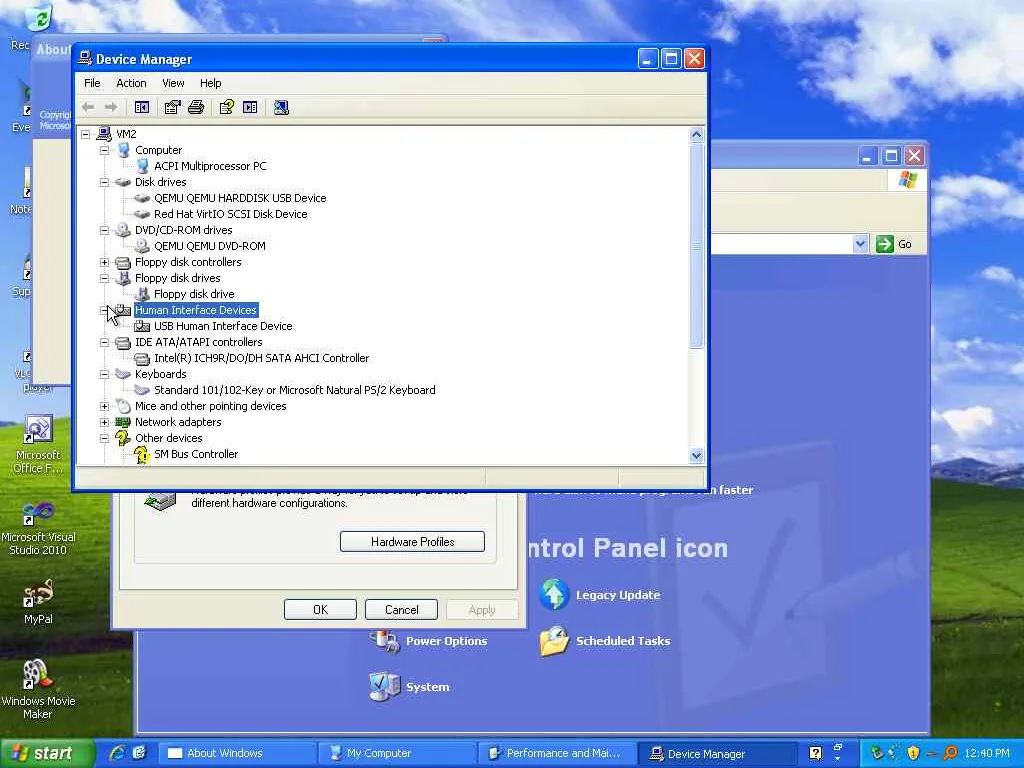The width and height of the screenshot is (1024, 768).
Task: Click the Help toolbar icon with question mark
Action: 227,107
